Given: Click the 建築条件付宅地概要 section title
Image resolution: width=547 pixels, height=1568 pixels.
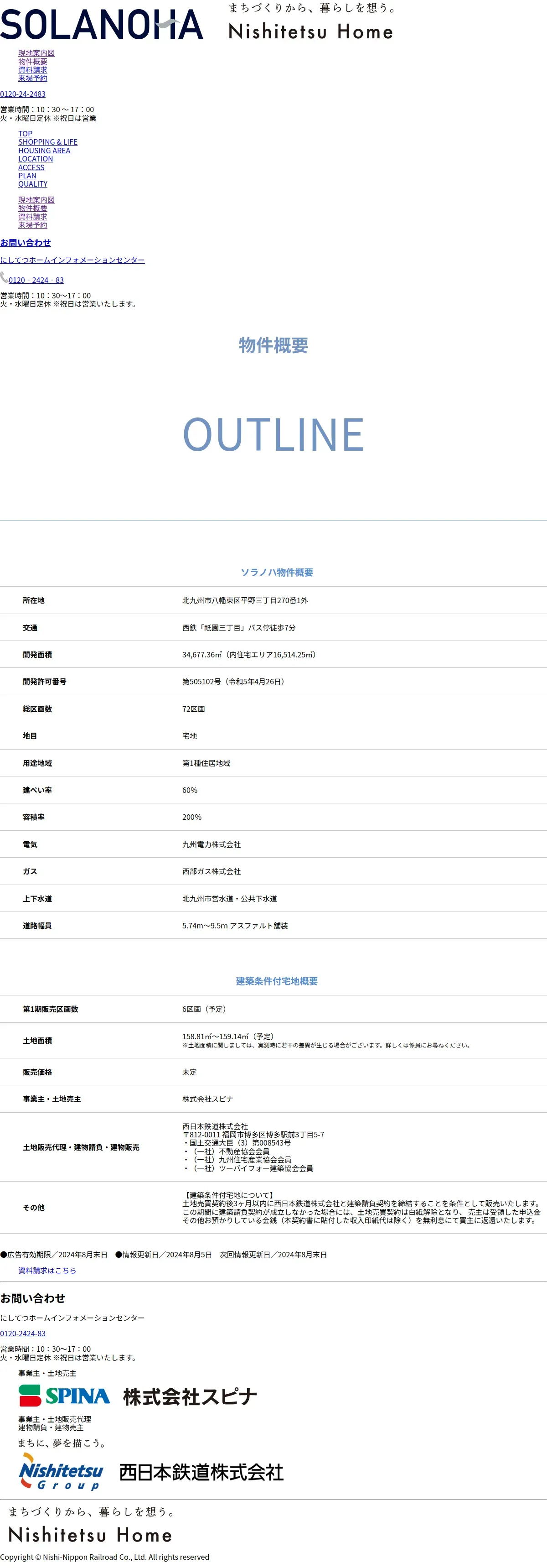Looking at the screenshot, I should (277, 981).
